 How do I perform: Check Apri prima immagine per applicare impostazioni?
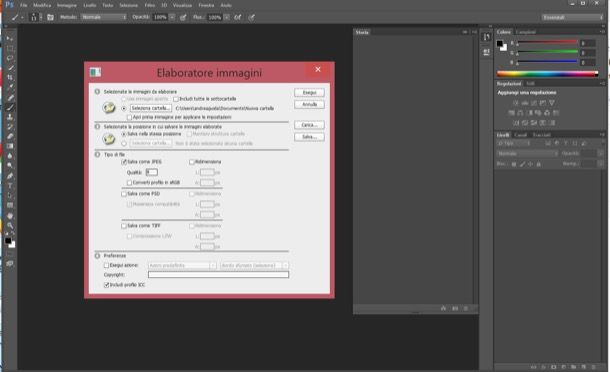point(130,117)
